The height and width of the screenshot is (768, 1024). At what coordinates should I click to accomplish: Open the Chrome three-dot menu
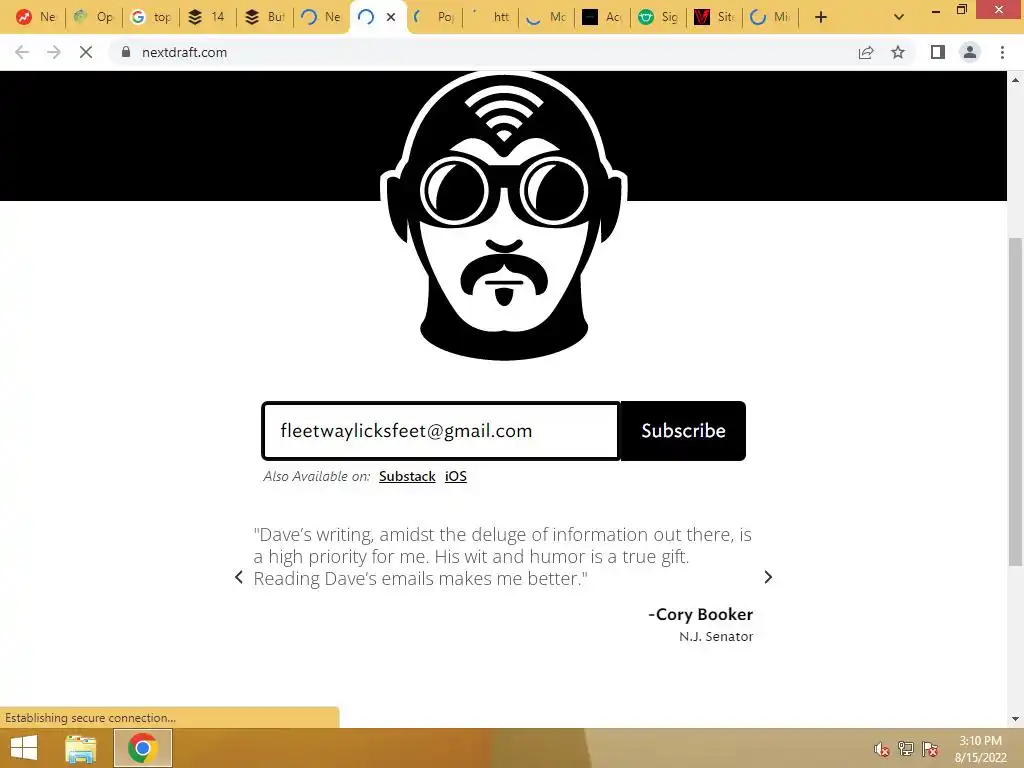pyautogui.click(x=1002, y=52)
